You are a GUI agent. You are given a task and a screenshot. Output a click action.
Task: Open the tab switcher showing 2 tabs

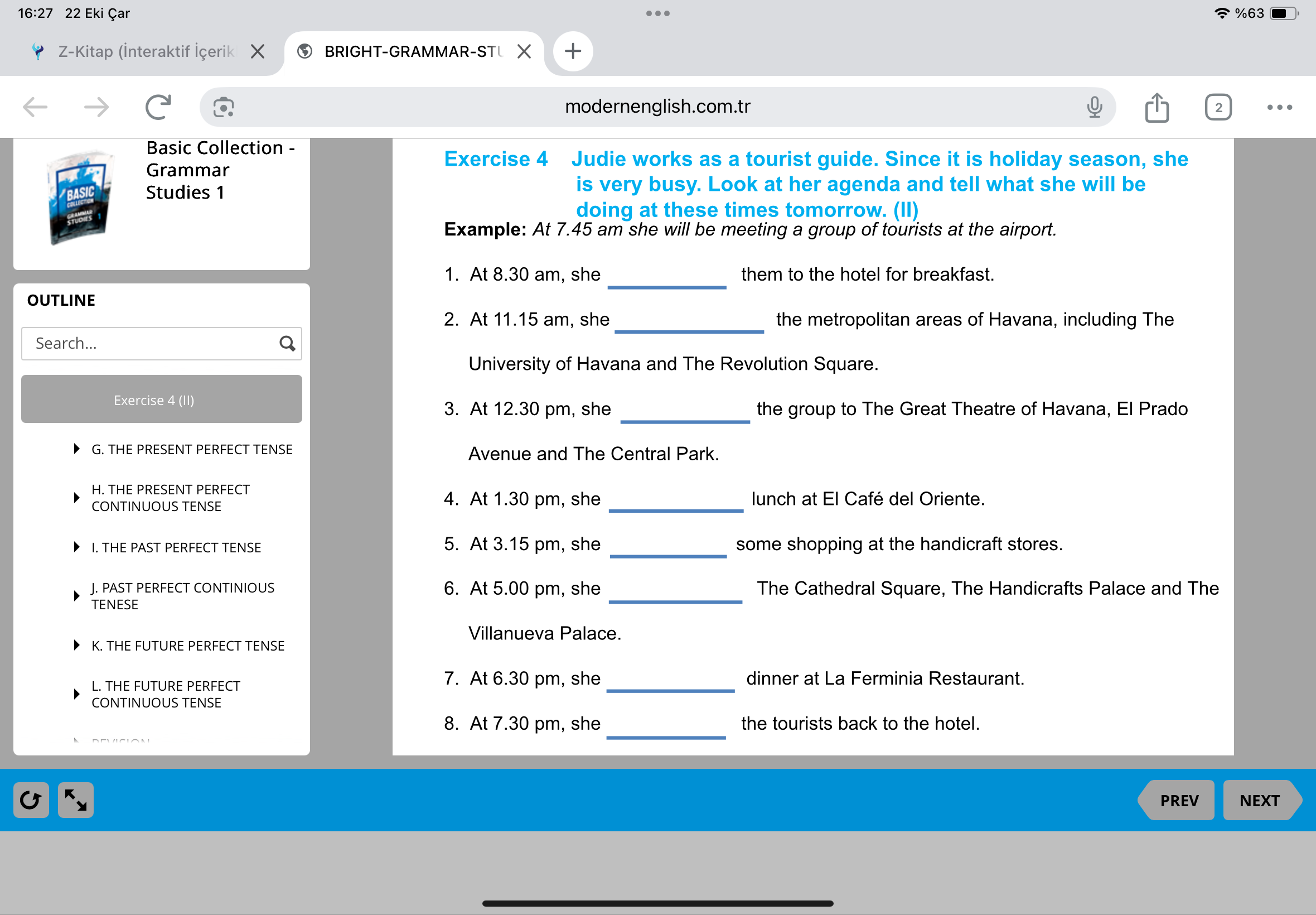pyautogui.click(x=1217, y=107)
